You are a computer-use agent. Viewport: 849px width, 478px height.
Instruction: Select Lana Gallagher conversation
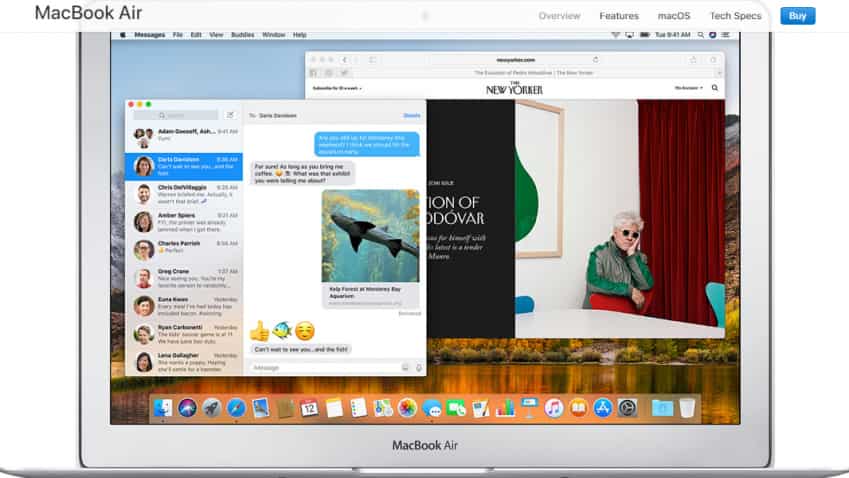click(x=184, y=362)
